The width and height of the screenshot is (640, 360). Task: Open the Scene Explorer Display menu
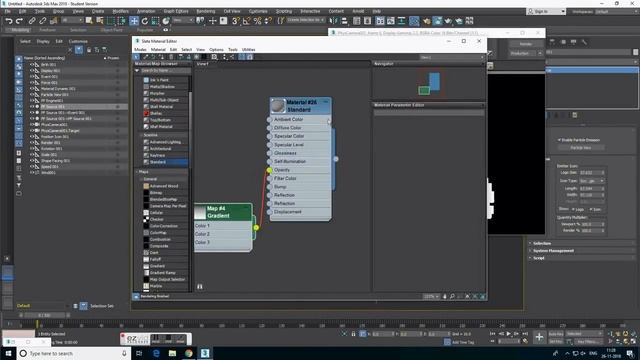tap(43, 41)
